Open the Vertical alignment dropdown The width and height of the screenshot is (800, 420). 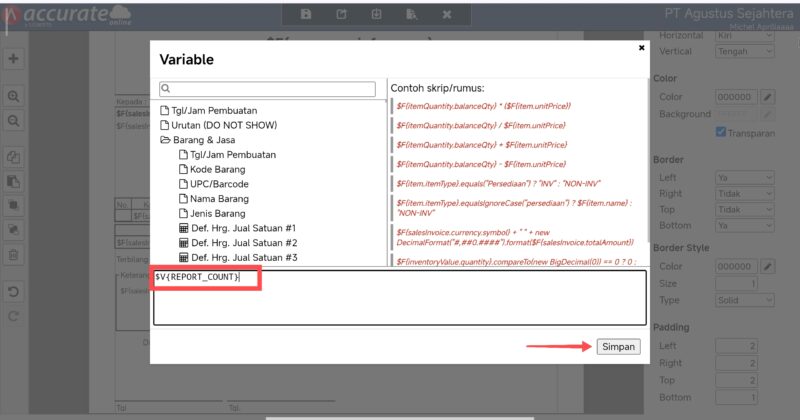click(x=744, y=52)
